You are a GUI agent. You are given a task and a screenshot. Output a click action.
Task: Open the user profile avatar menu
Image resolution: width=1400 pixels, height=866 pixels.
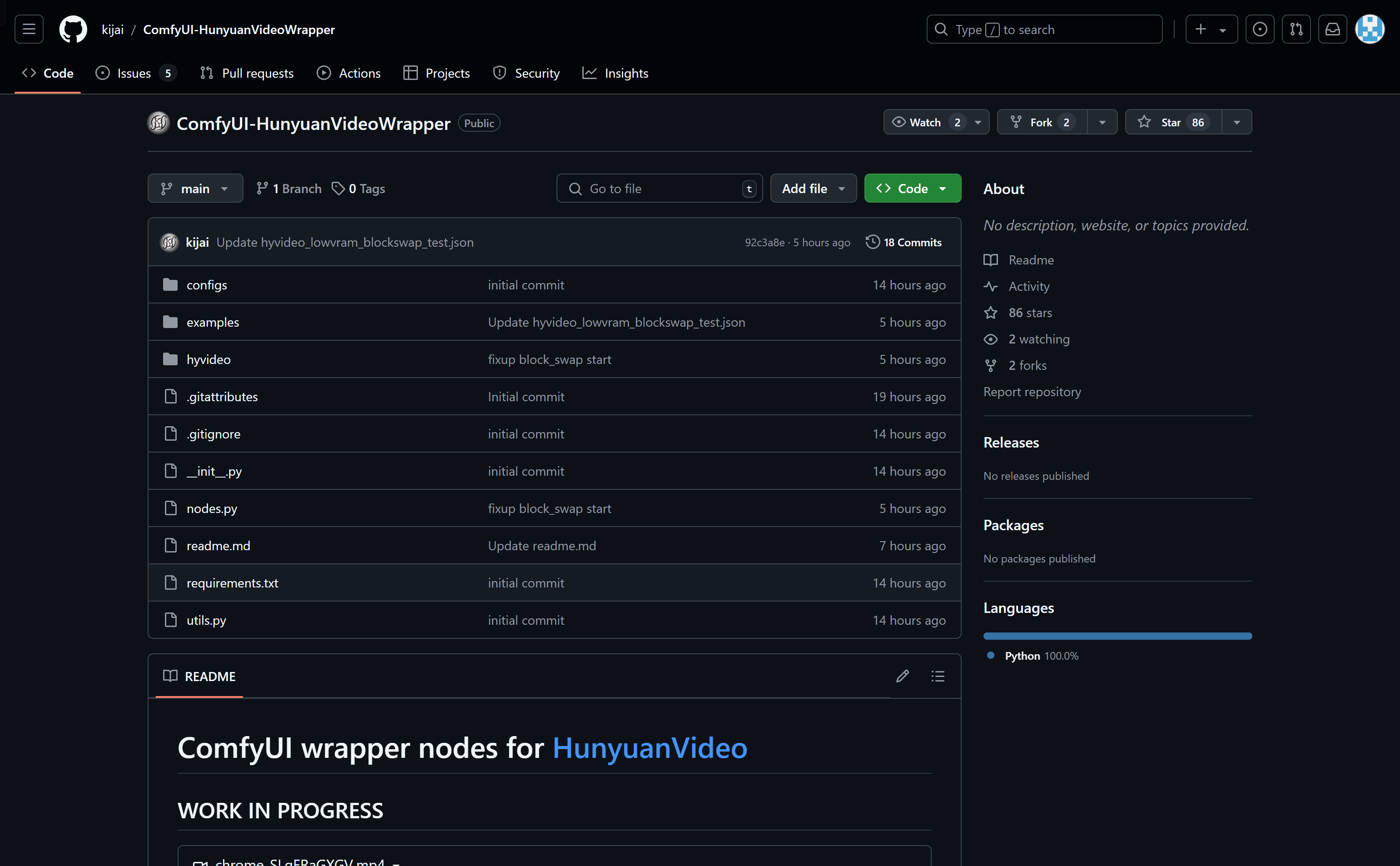[1370, 29]
